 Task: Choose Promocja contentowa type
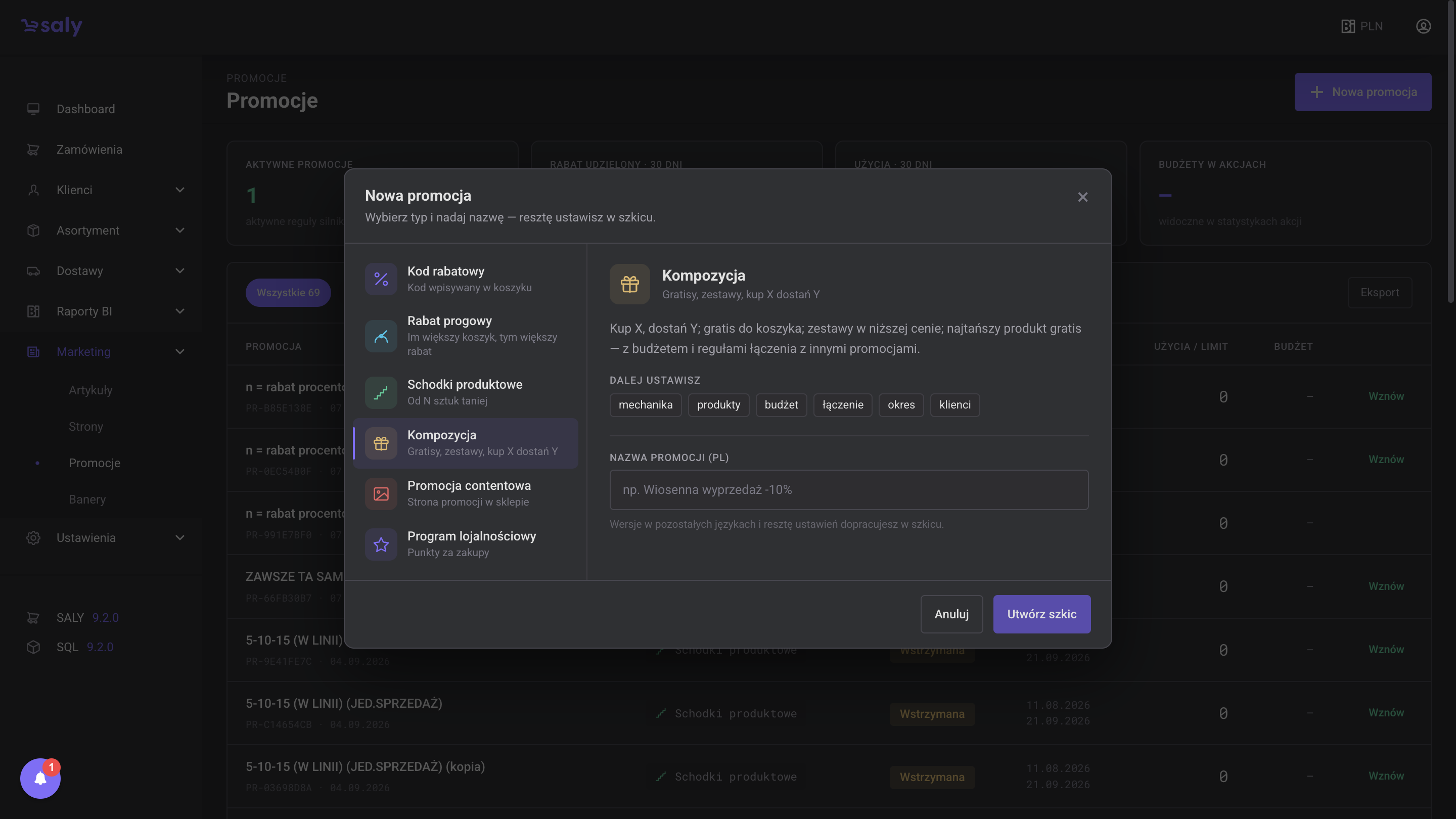tap(466, 494)
